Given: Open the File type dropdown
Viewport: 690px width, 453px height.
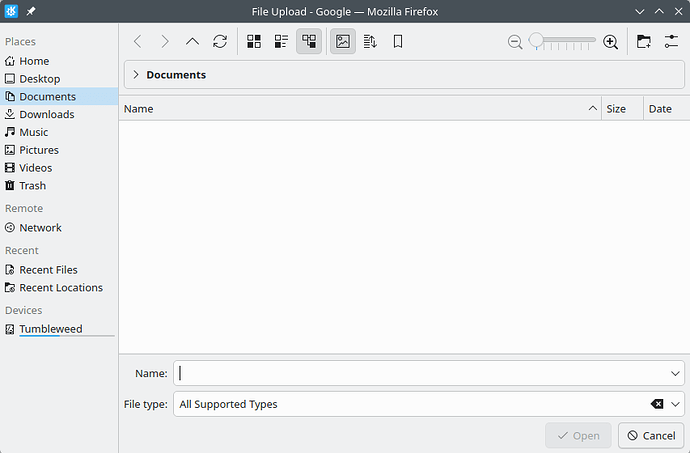Looking at the screenshot, I should pyautogui.click(x=676, y=404).
